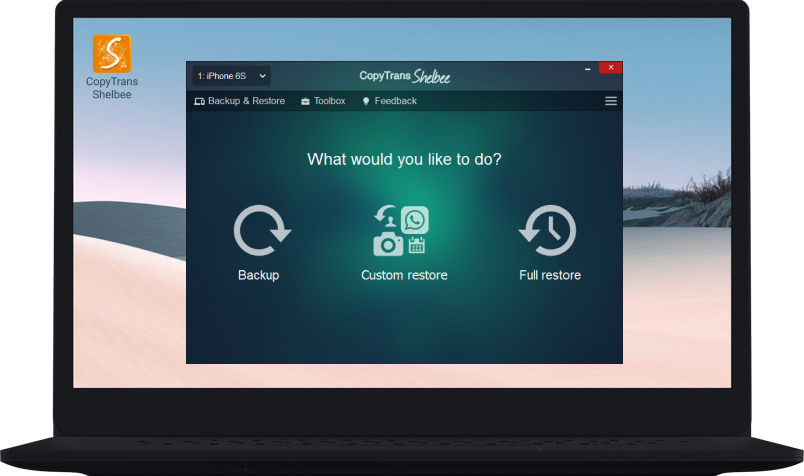The image size is (804, 476).
Task: Click the CopyTrans Shelbee title logo
Action: click(405, 76)
